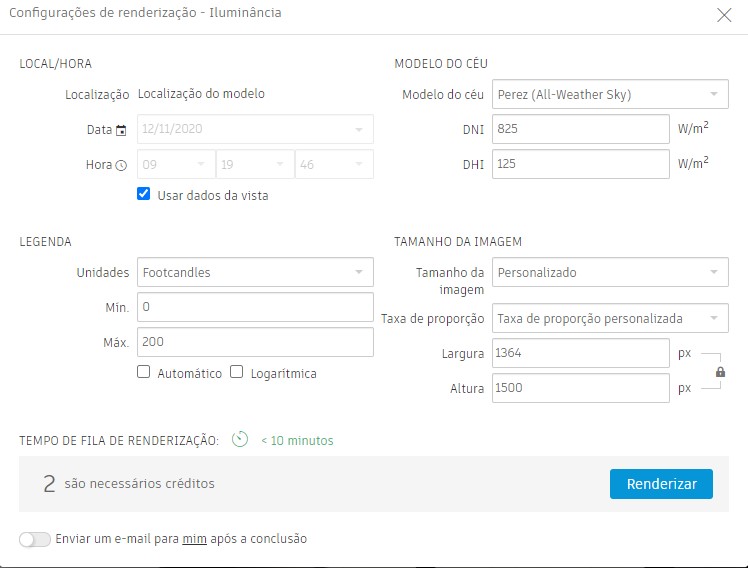Viewport: 748px width, 568px height.
Task: Close the render settings dialog
Action: 724,14
